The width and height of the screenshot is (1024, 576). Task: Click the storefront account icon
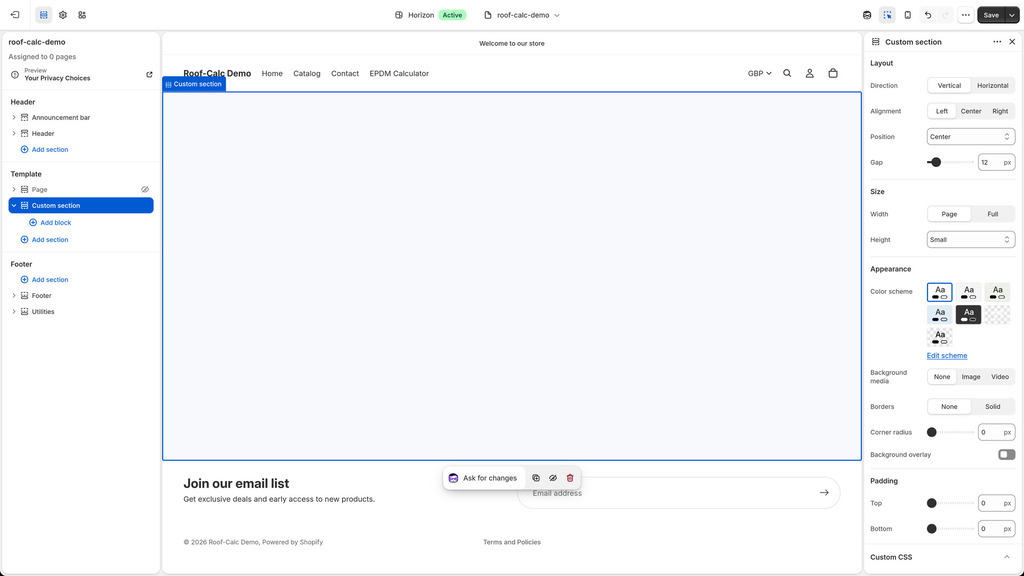tap(809, 73)
